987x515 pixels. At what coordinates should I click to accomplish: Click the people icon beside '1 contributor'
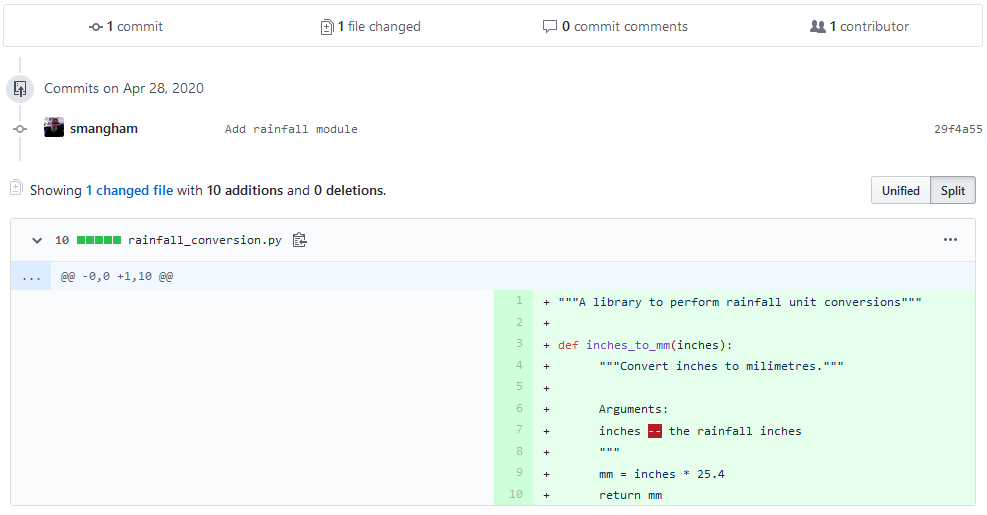(818, 26)
